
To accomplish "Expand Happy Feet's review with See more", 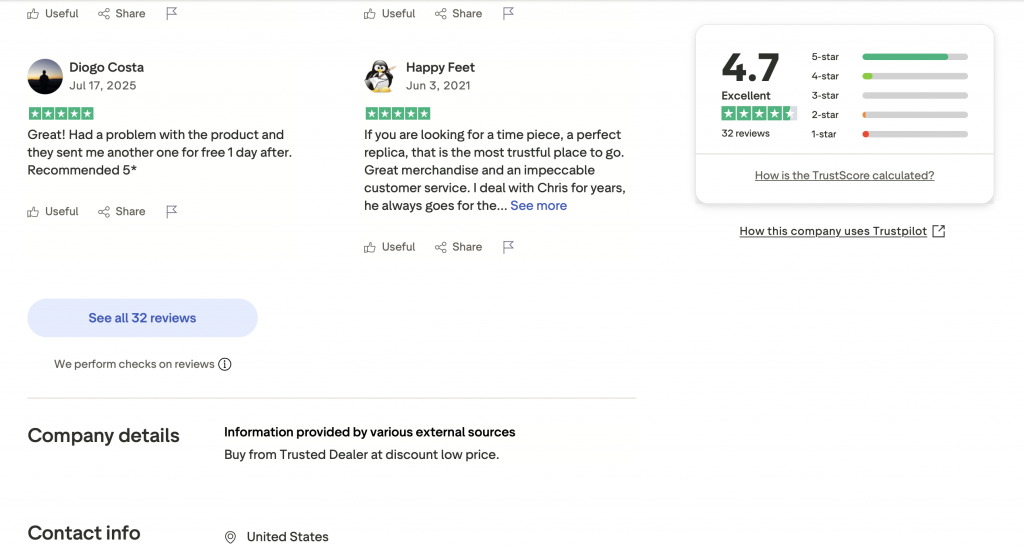I will 538,206.
